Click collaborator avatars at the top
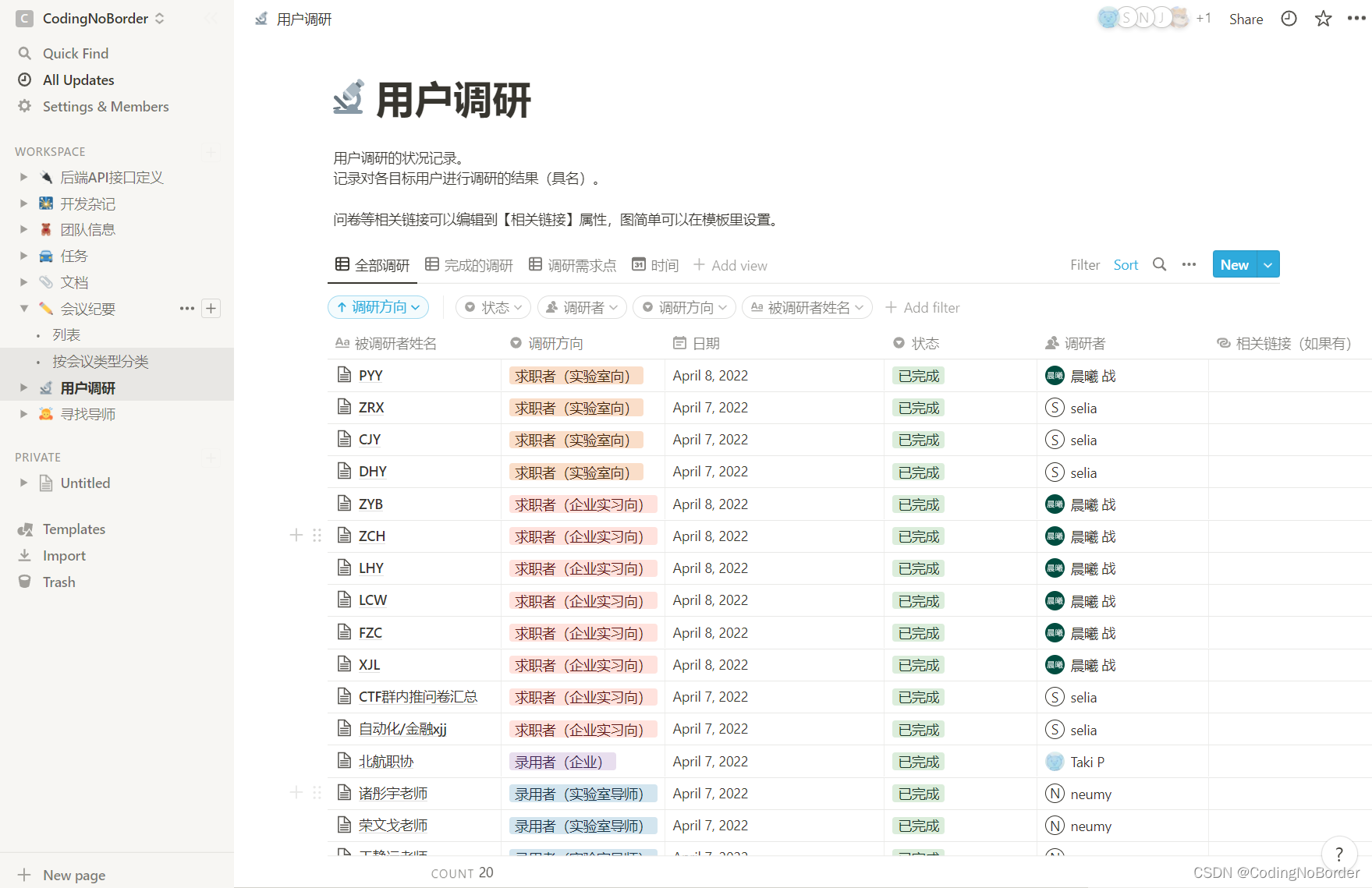The width and height of the screenshot is (1372, 888). point(1143,18)
